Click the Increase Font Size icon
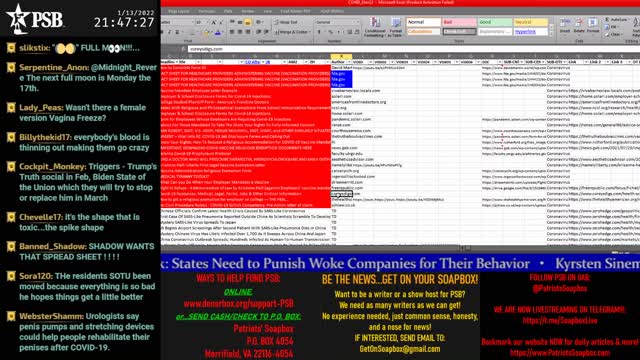640x360 pixels. point(213,22)
